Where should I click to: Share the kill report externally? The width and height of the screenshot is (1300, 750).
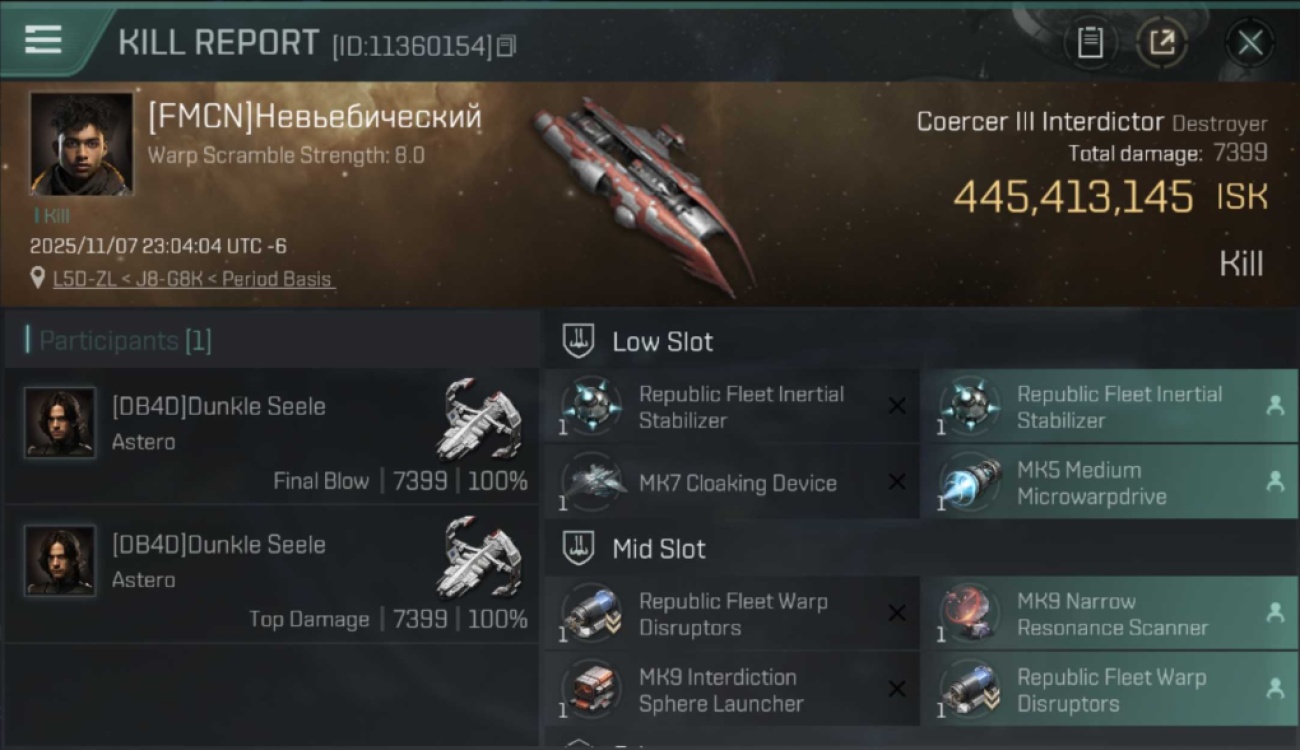(1162, 43)
